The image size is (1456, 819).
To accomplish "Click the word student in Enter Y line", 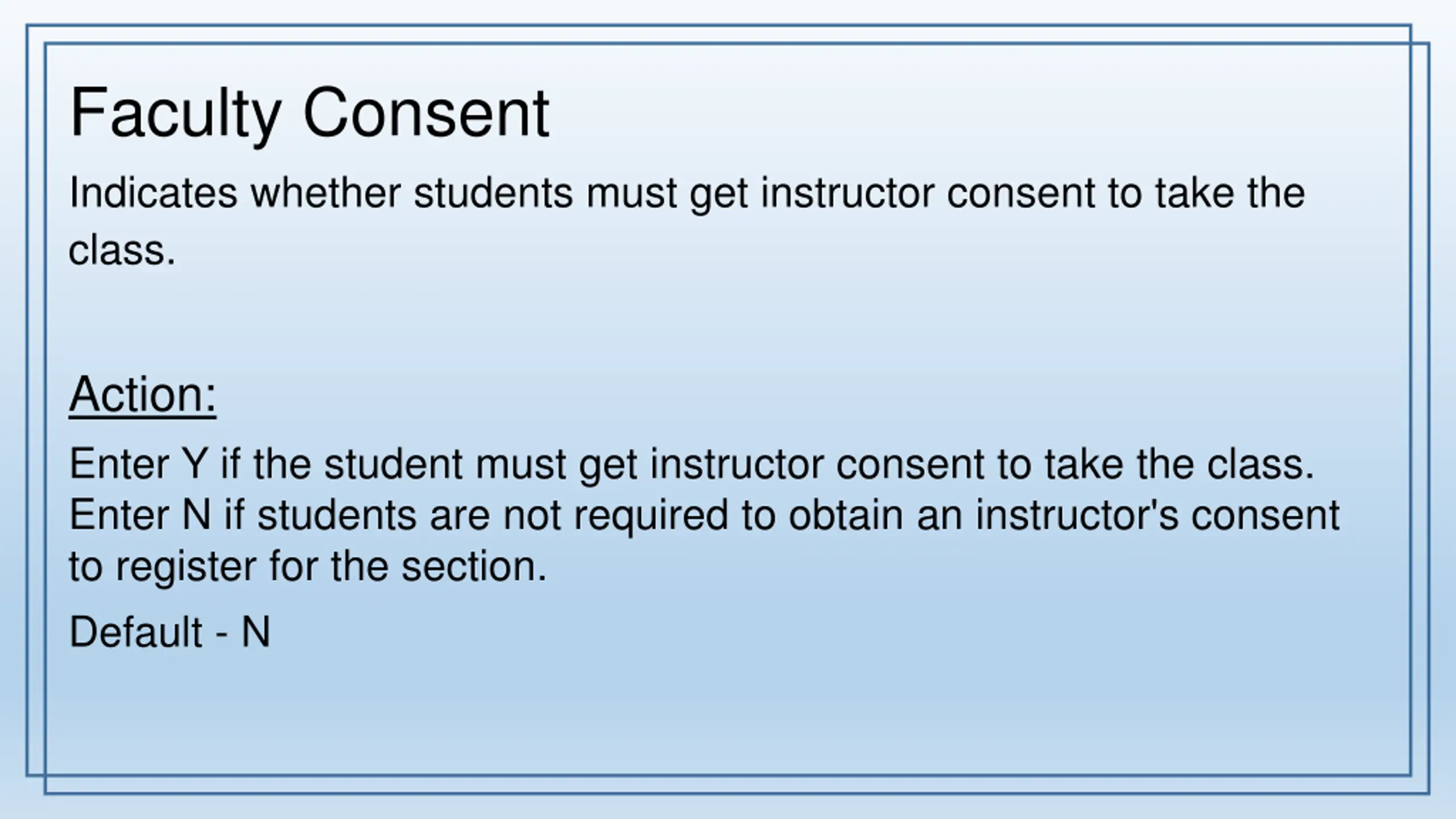I will [x=394, y=464].
